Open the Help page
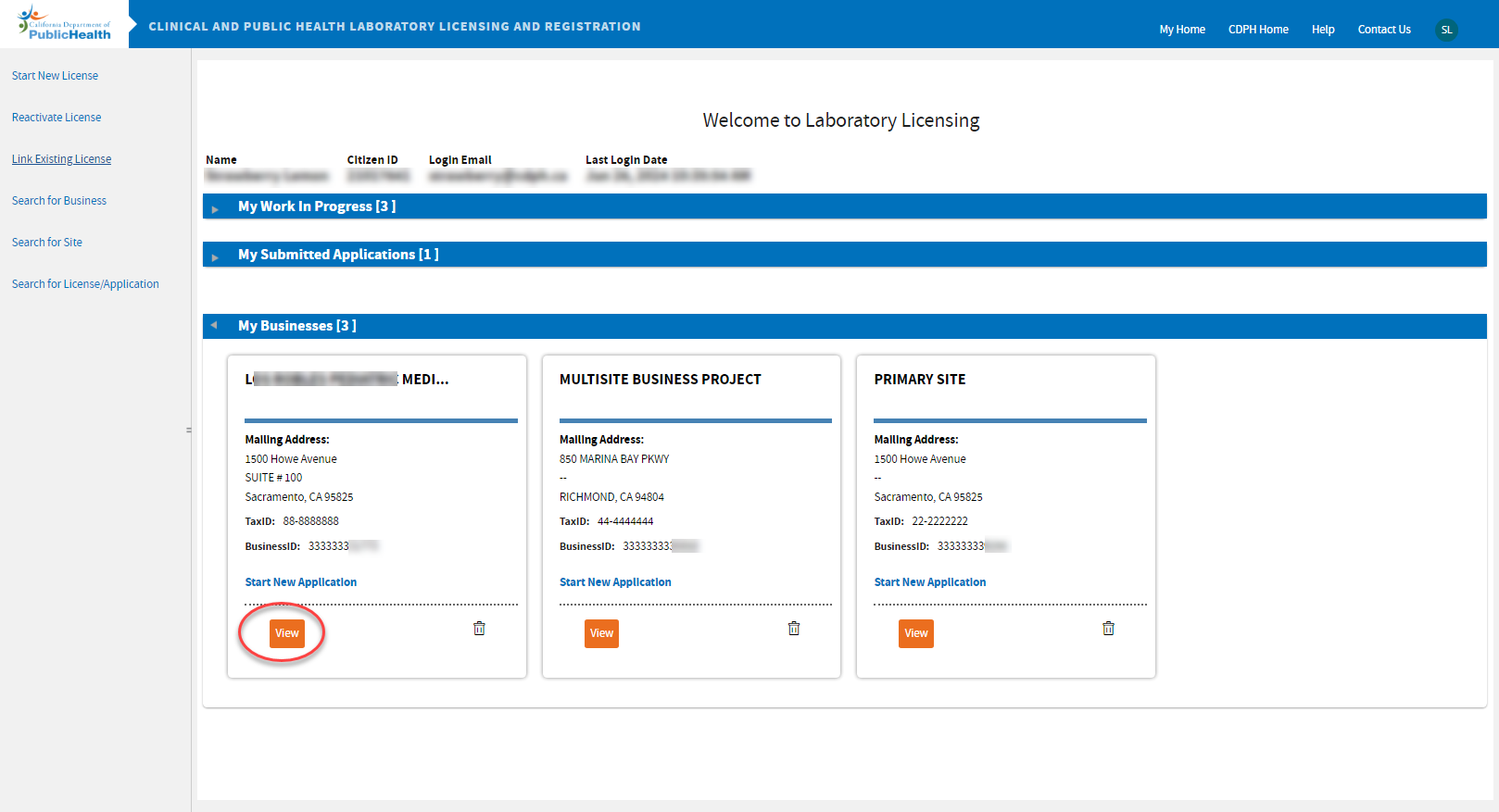Screen dimensions: 1499x812 (1323, 30)
